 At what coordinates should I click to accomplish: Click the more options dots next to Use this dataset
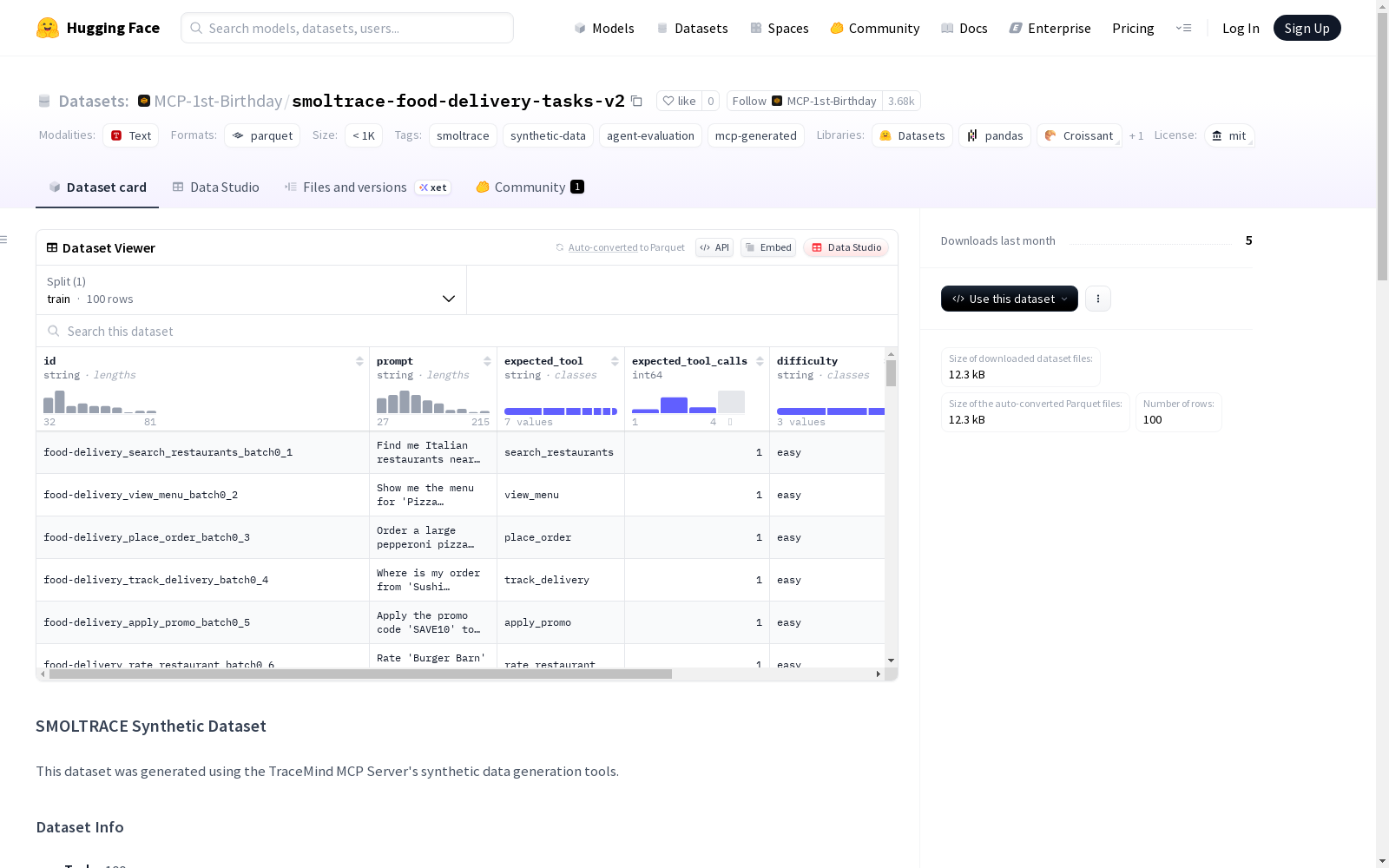point(1098,299)
